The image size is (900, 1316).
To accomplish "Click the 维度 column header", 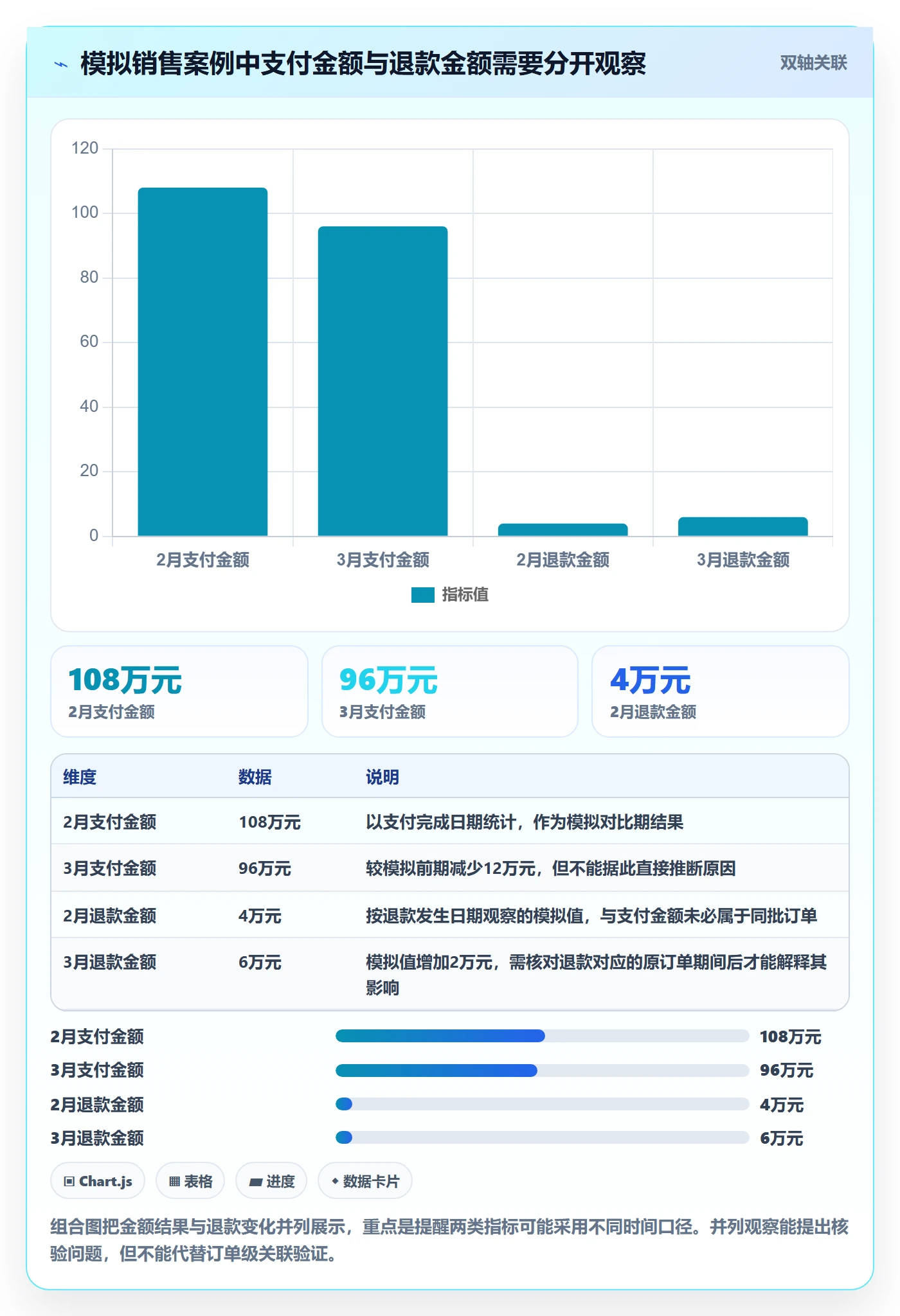I will [80, 777].
